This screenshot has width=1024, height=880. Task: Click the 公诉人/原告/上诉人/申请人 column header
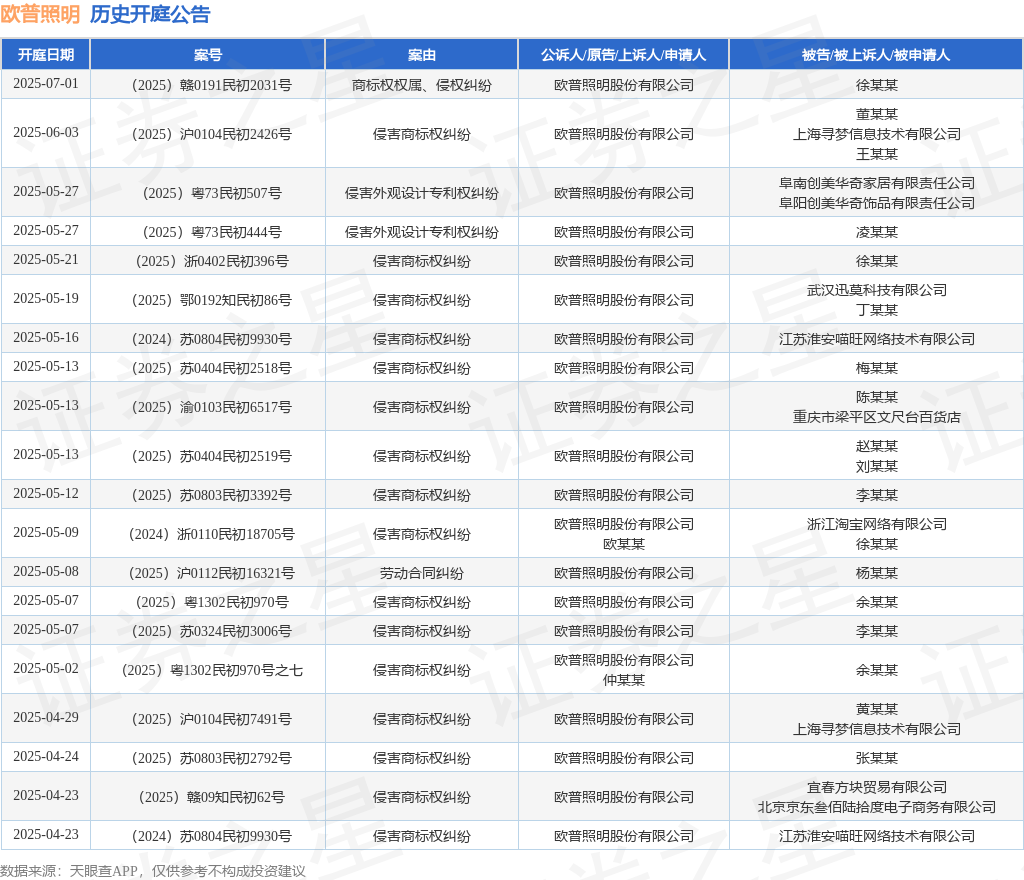pos(624,55)
